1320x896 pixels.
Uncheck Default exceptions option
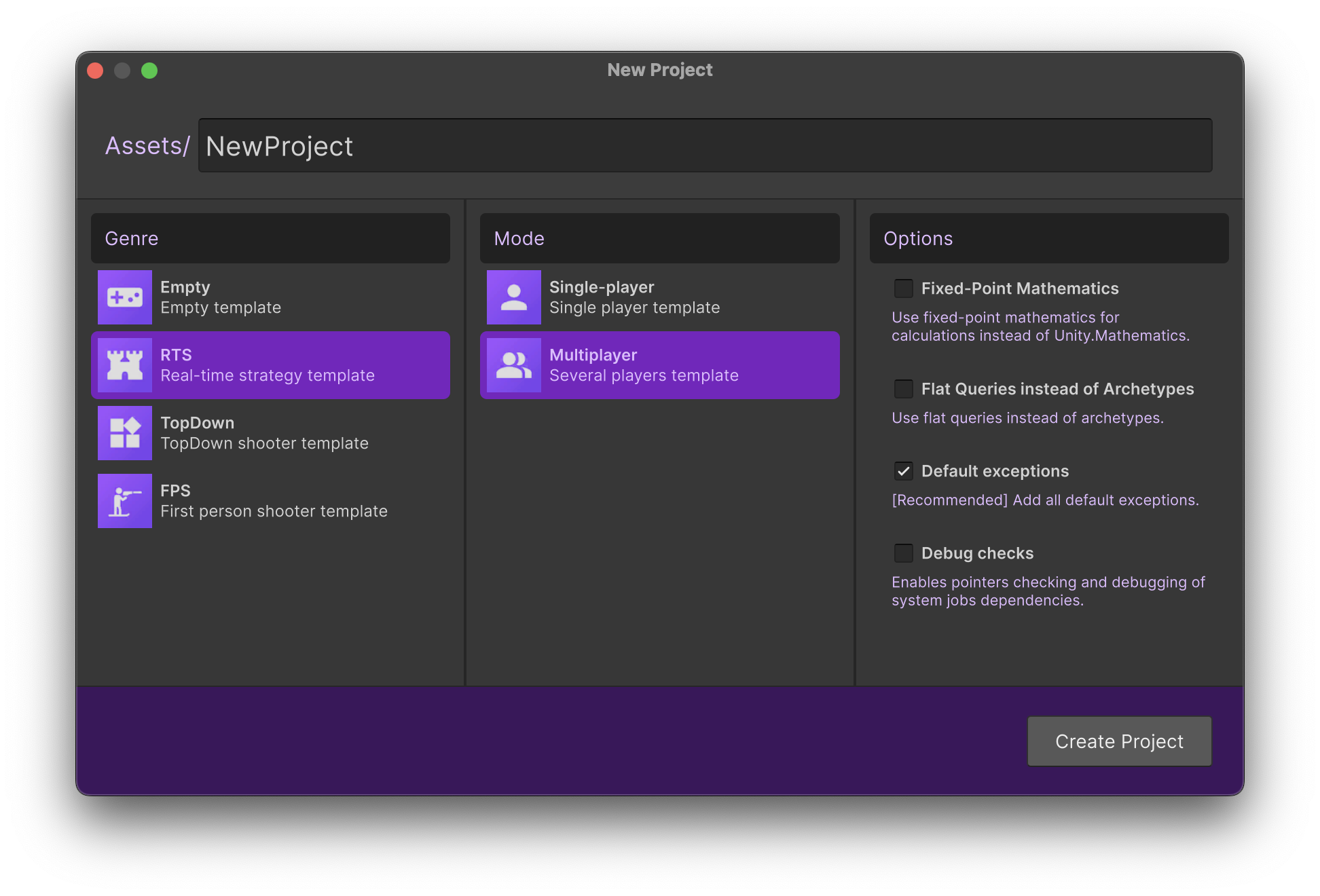904,471
